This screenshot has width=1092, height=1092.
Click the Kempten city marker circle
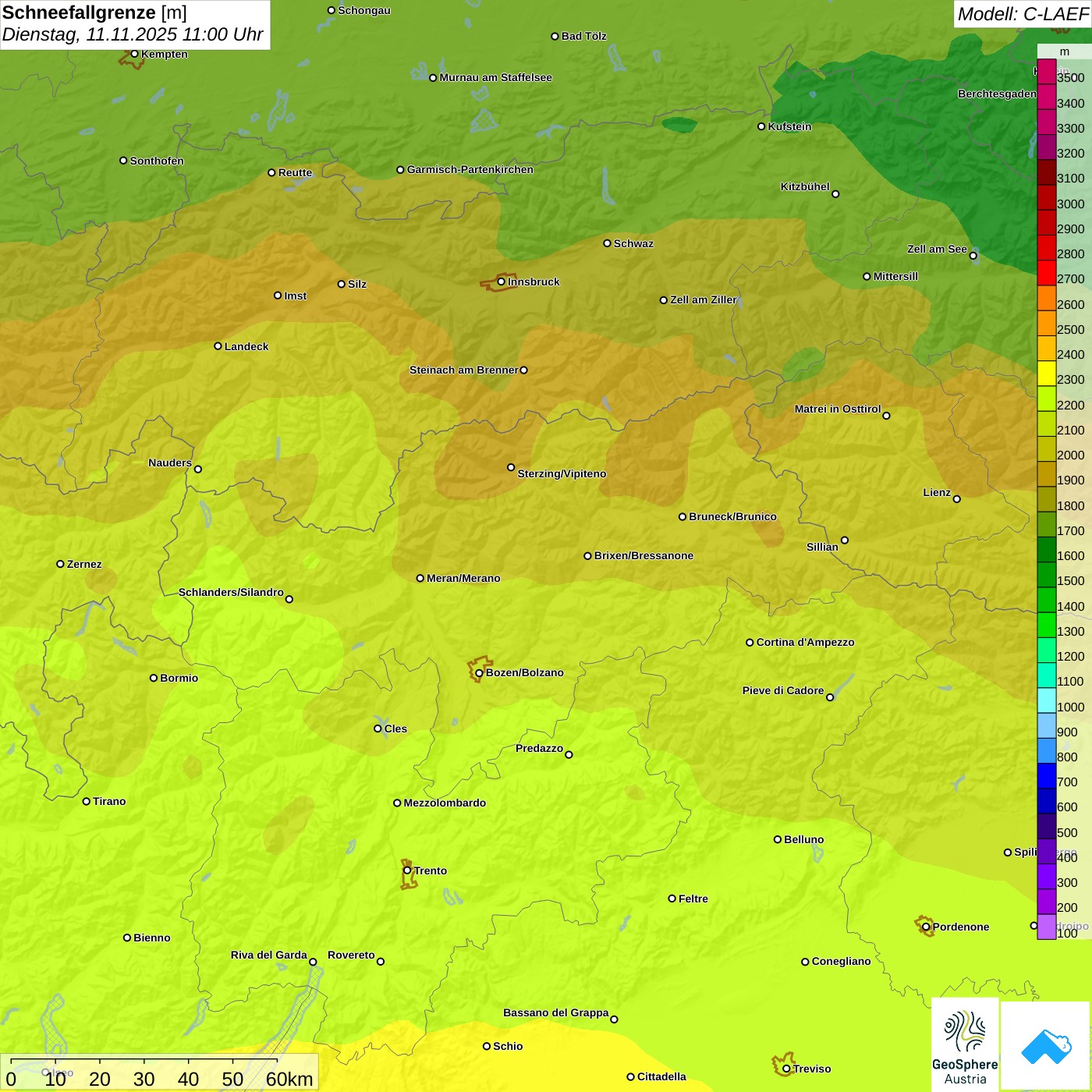[134, 54]
